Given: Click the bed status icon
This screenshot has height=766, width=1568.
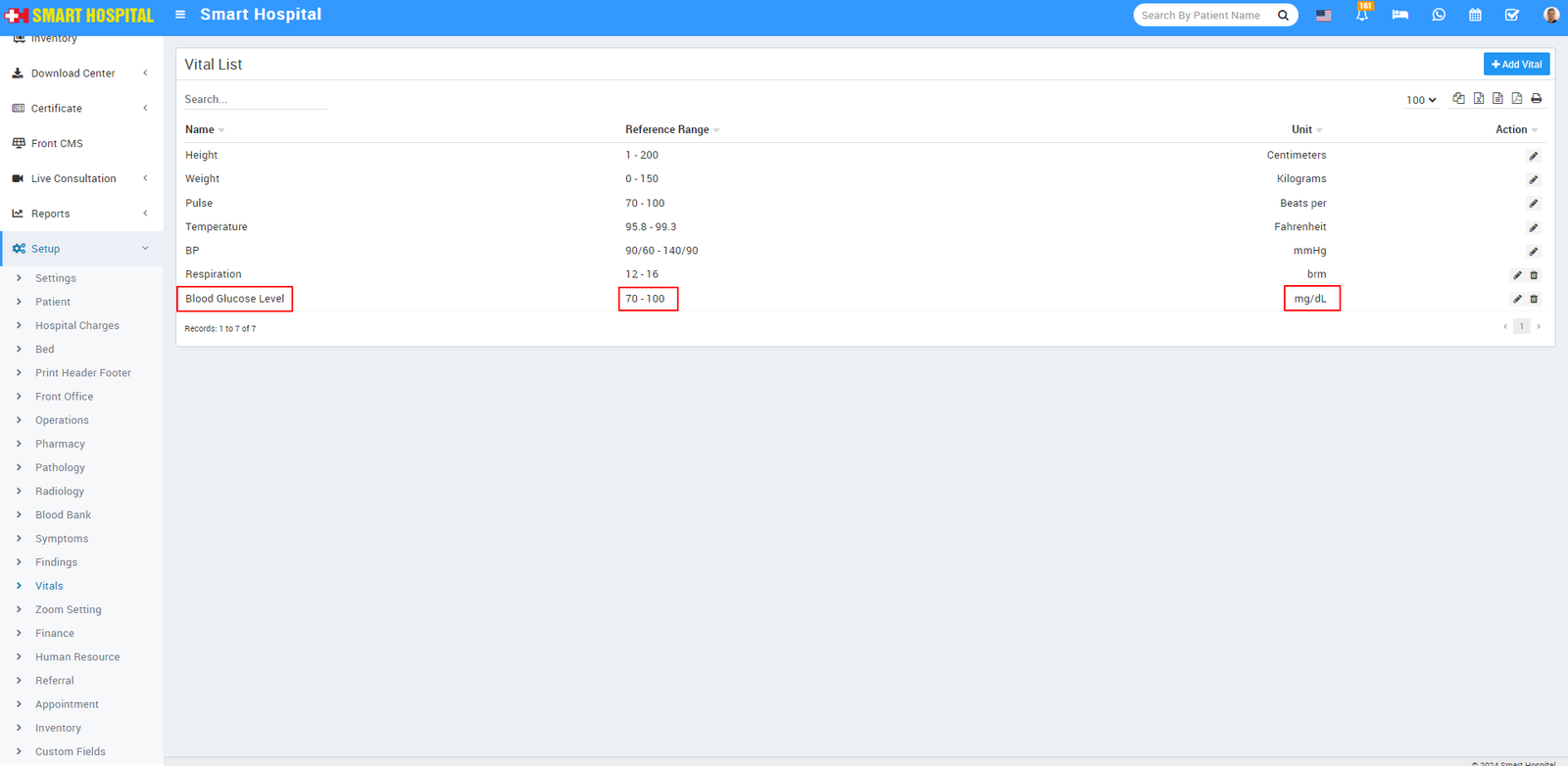Looking at the screenshot, I should (x=1399, y=15).
